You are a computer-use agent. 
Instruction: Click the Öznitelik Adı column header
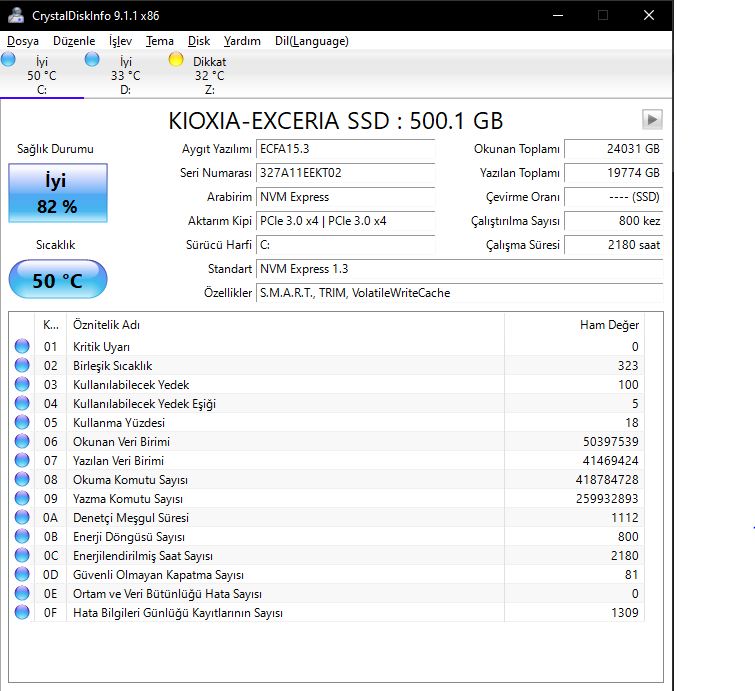point(285,325)
